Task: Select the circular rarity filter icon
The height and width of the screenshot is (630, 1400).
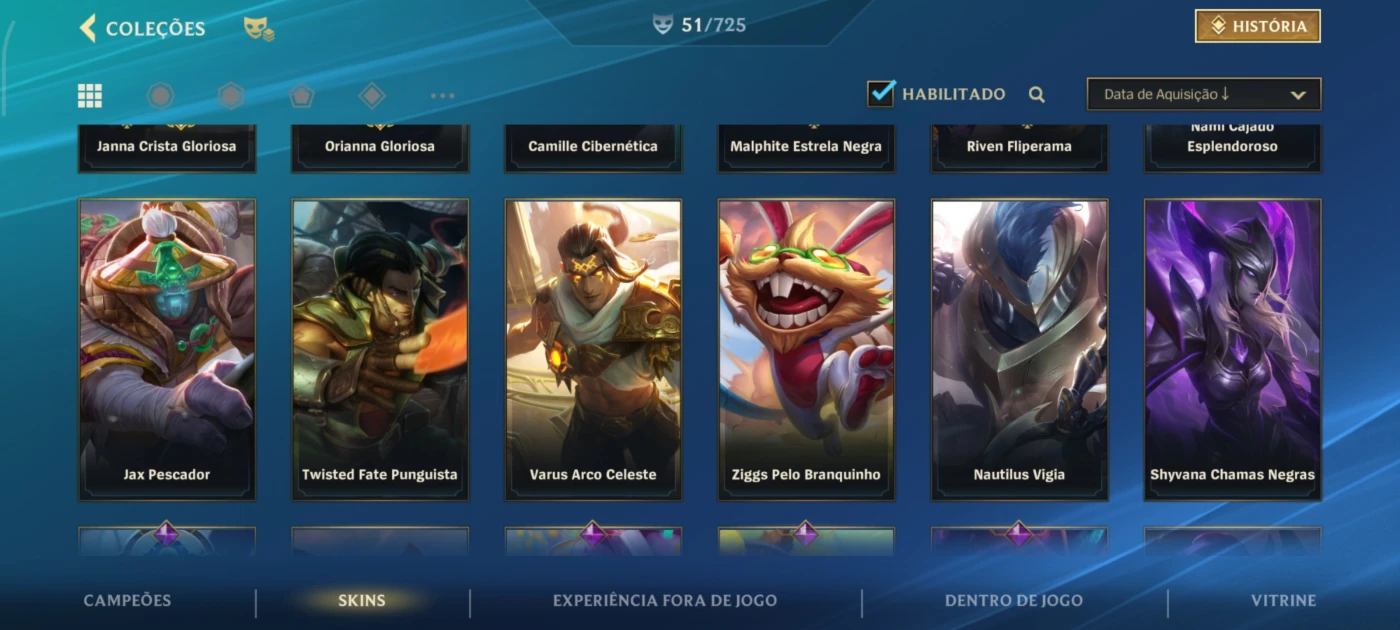Action: click(160, 96)
